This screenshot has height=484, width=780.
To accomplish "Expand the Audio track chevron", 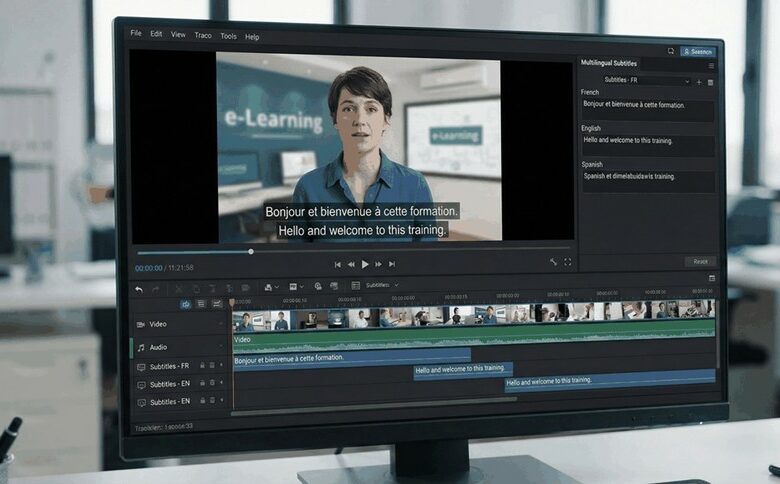I will pos(221,346).
